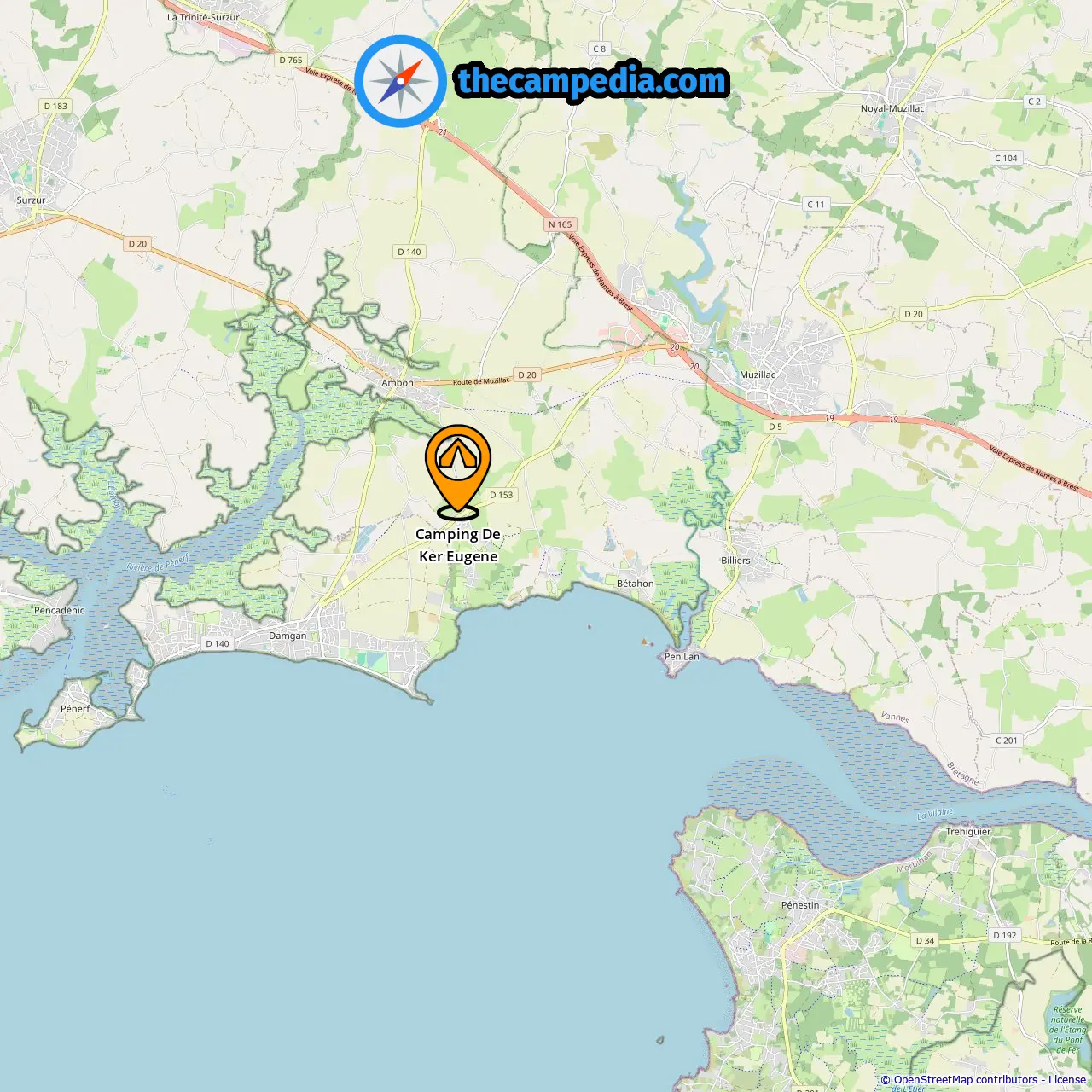Click the Muzillac town label
This screenshot has height=1092, width=1092.
(x=758, y=375)
